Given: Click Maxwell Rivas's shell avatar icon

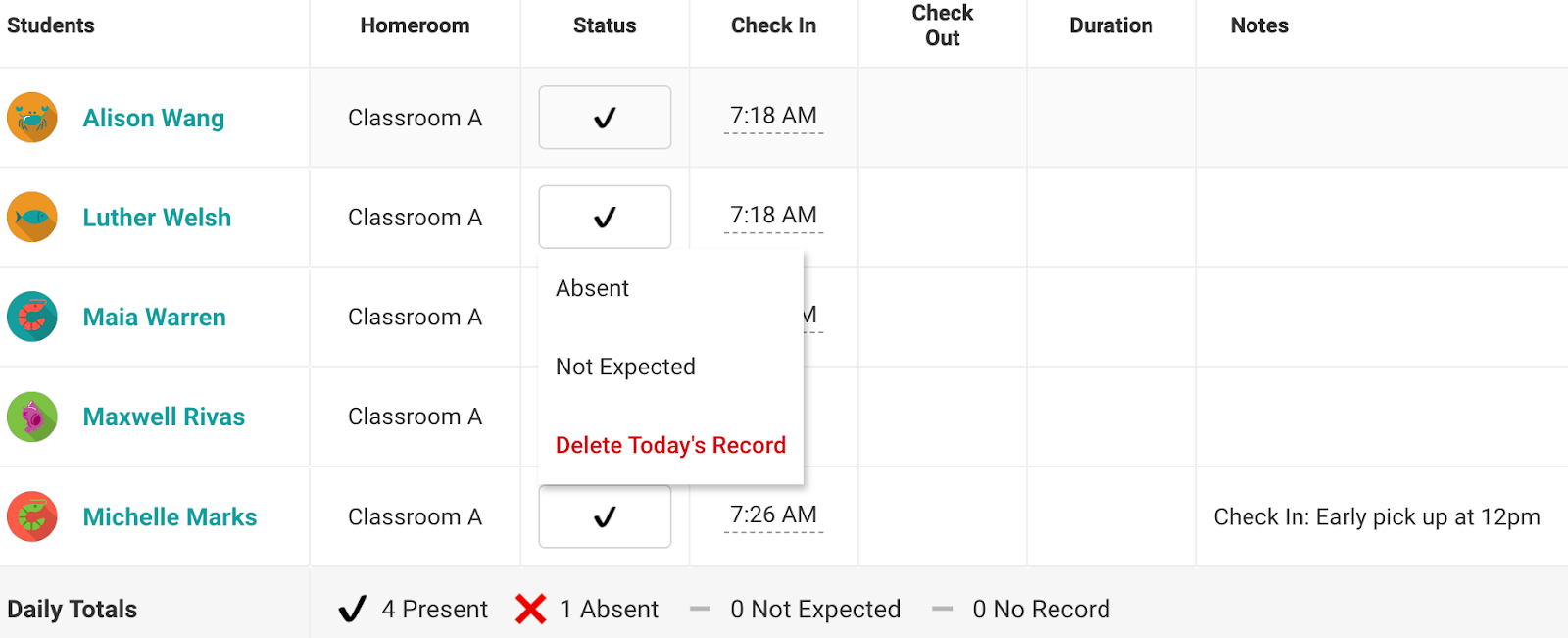Looking at the screenshot, I should [32, 417].
